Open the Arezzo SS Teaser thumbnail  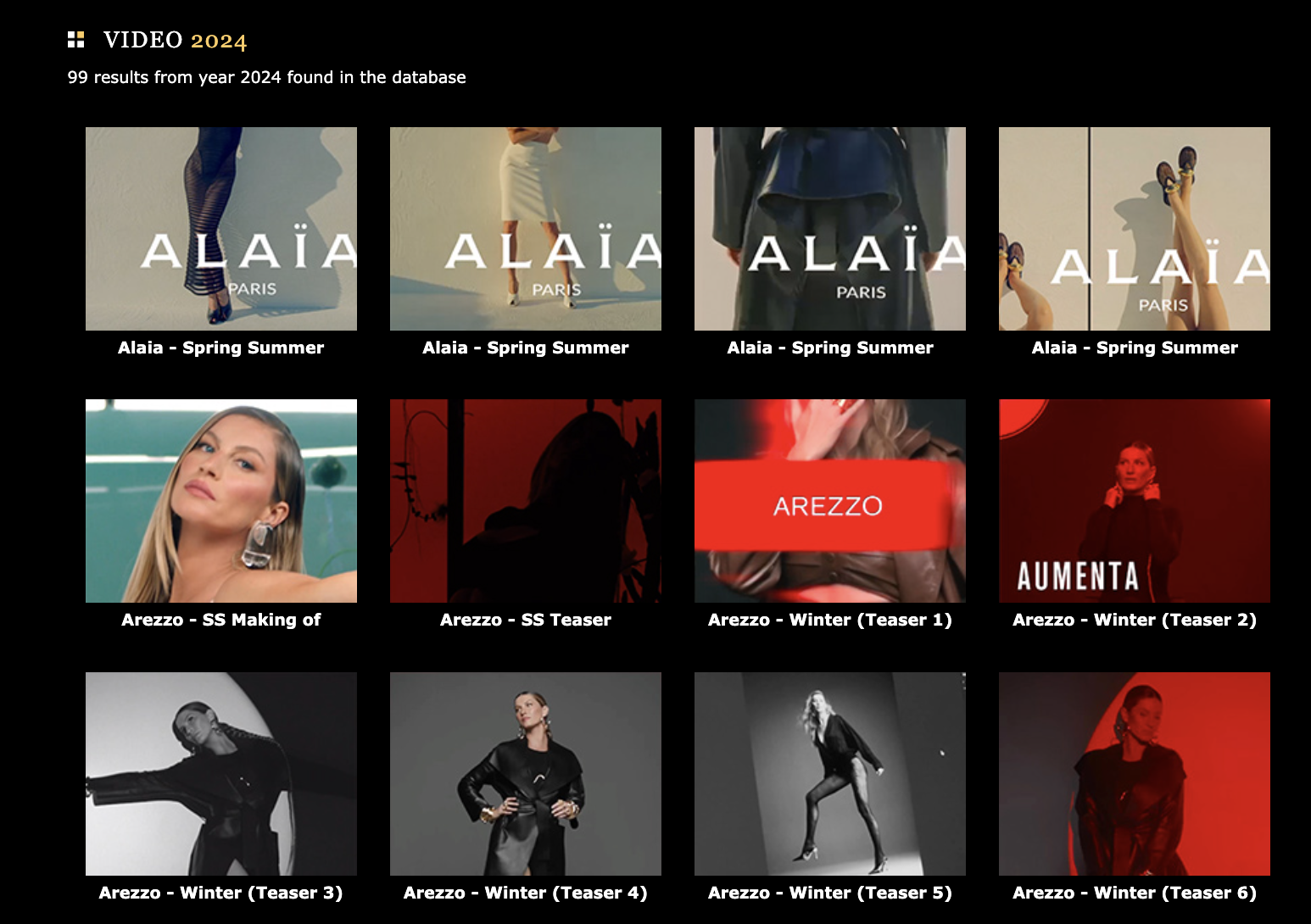(526, 501)
